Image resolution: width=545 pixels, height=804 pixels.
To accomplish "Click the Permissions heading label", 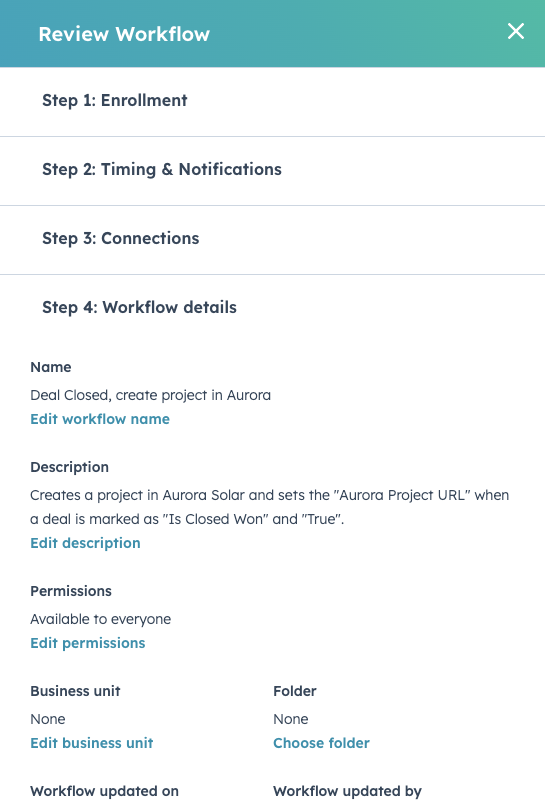I will (x=71, y=591).
